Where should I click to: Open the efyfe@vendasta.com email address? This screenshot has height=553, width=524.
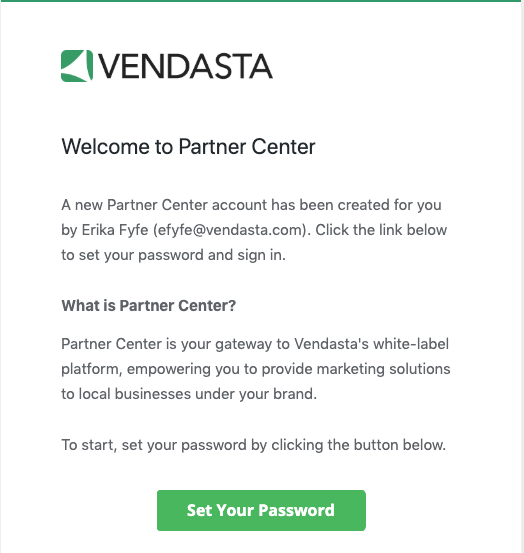pos(232,230)
